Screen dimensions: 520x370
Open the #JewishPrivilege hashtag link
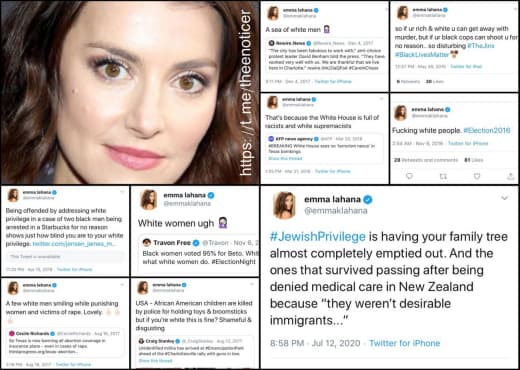318,237
